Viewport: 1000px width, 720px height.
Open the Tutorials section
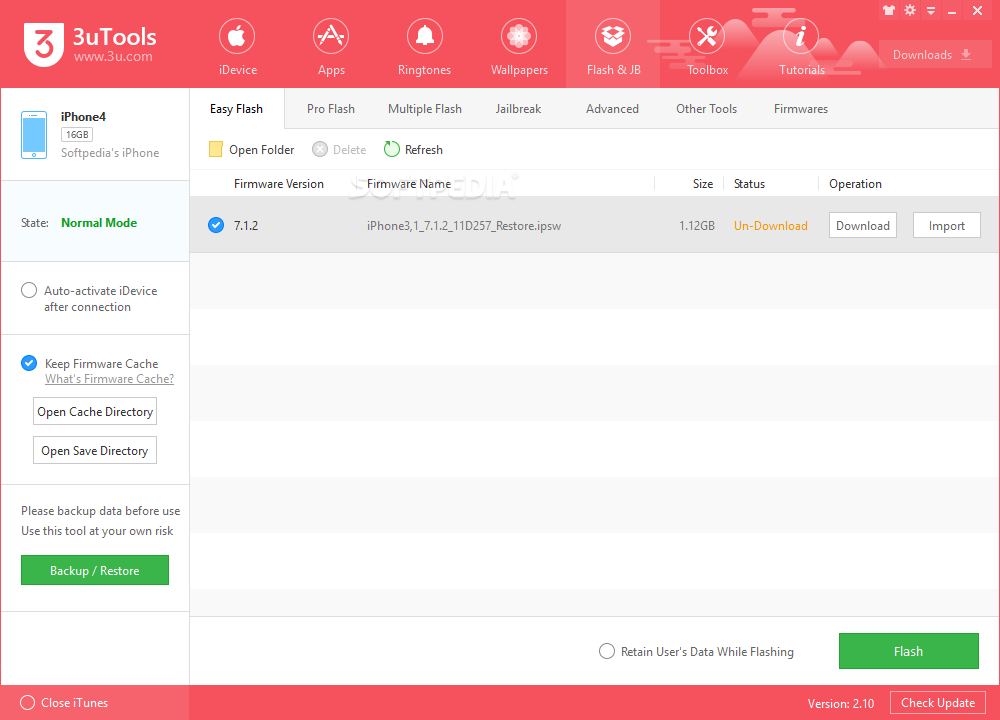pos(801,47)
